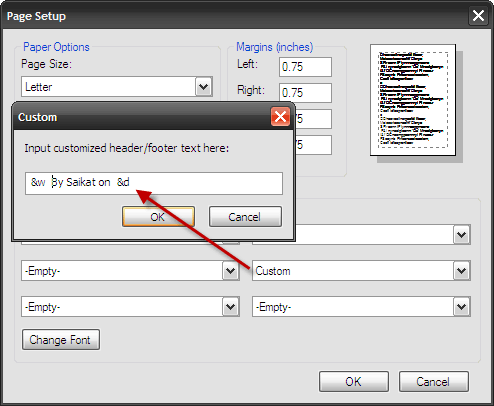Expand the Custom footer dropdown arrow
This screenshot has height=406, width=494.
coord(461,271)
